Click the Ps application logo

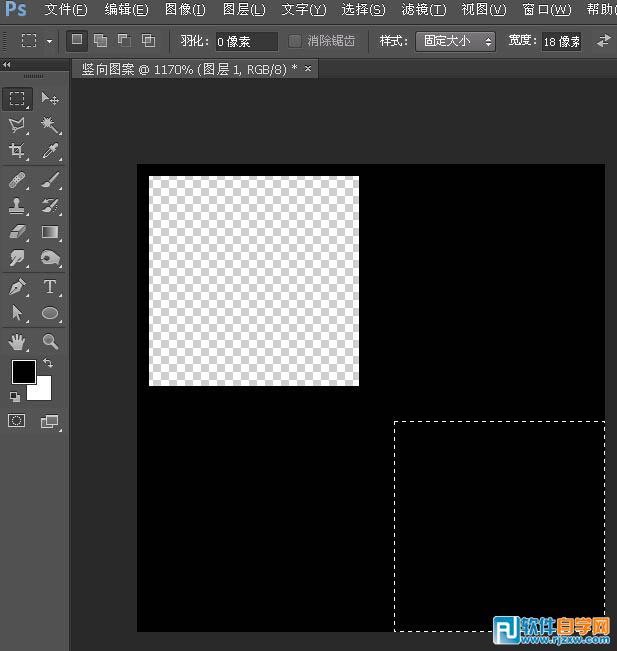point(16,8)
